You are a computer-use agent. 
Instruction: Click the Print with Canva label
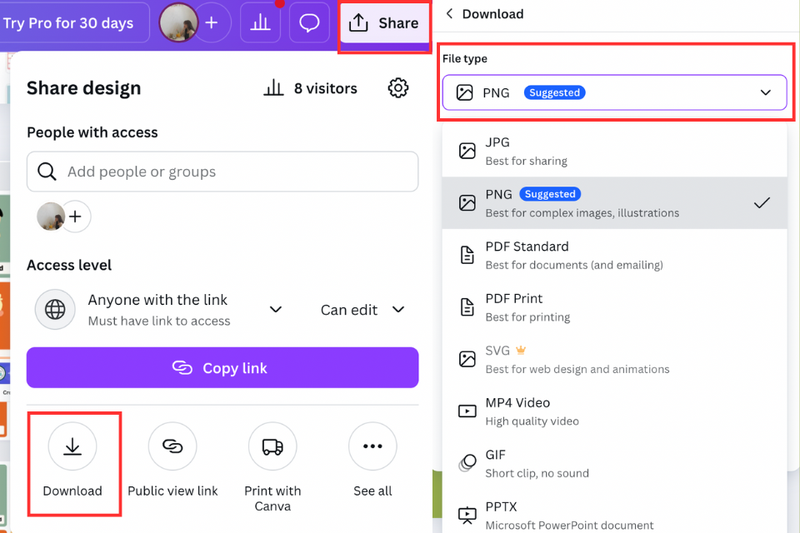[272, 498]
